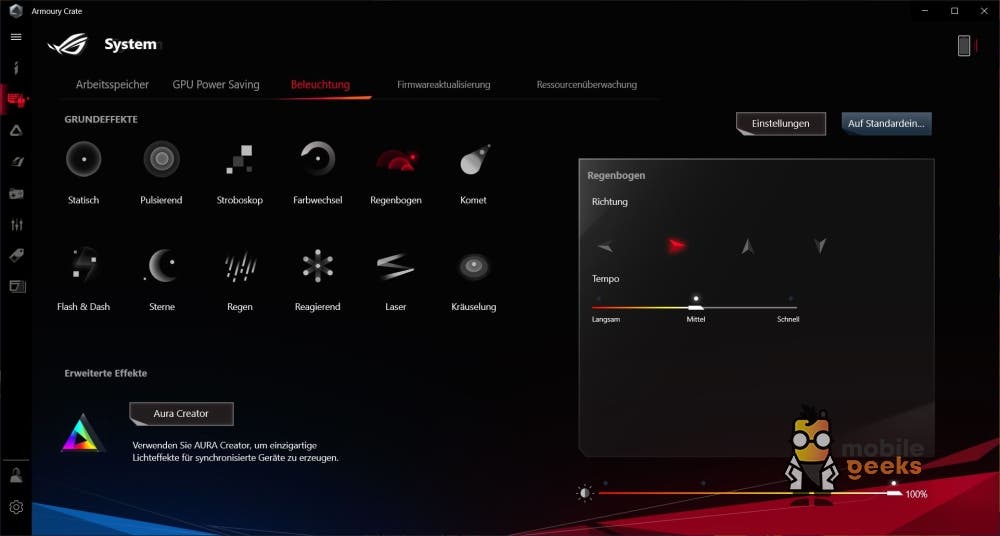1000x536 pixels.
Task: Click the Aura Creator prism logo
Action: coord(83,433)
